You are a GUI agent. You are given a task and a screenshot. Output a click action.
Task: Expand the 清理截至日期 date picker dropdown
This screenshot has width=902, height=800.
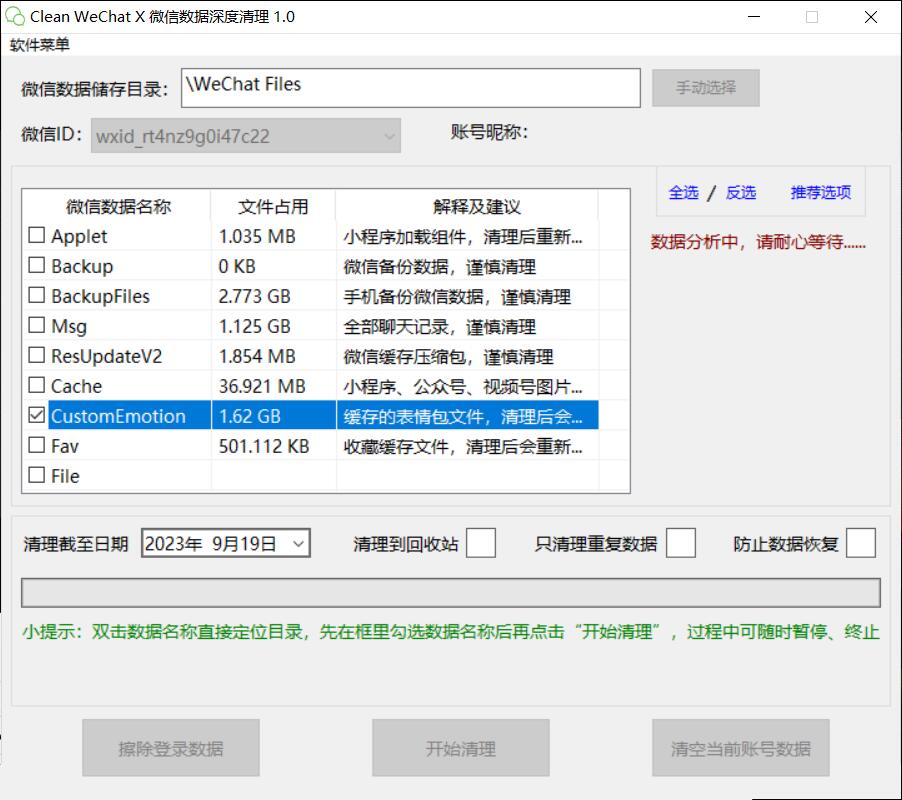tap(298, 544)
